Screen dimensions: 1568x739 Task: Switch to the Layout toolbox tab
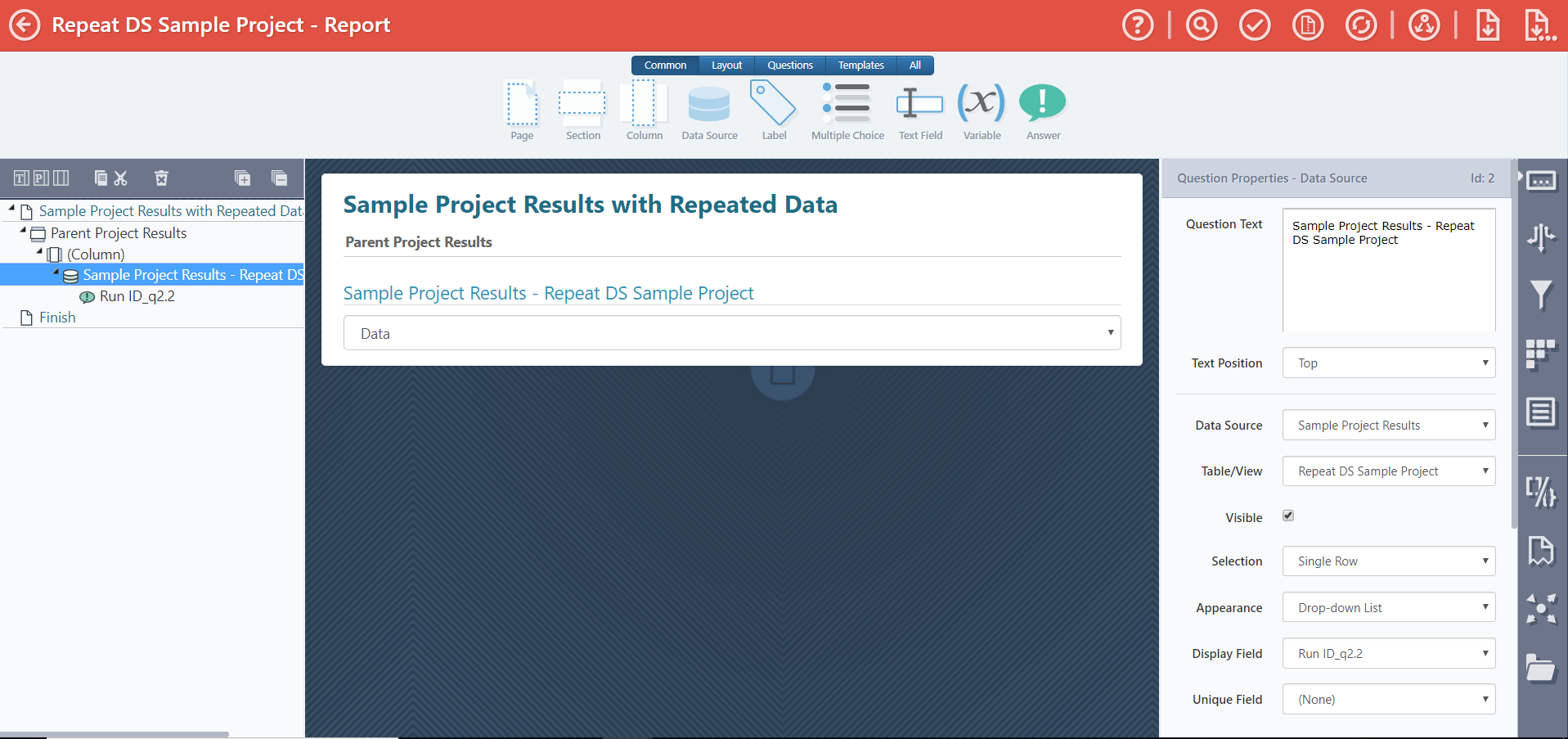coord(726,65)
